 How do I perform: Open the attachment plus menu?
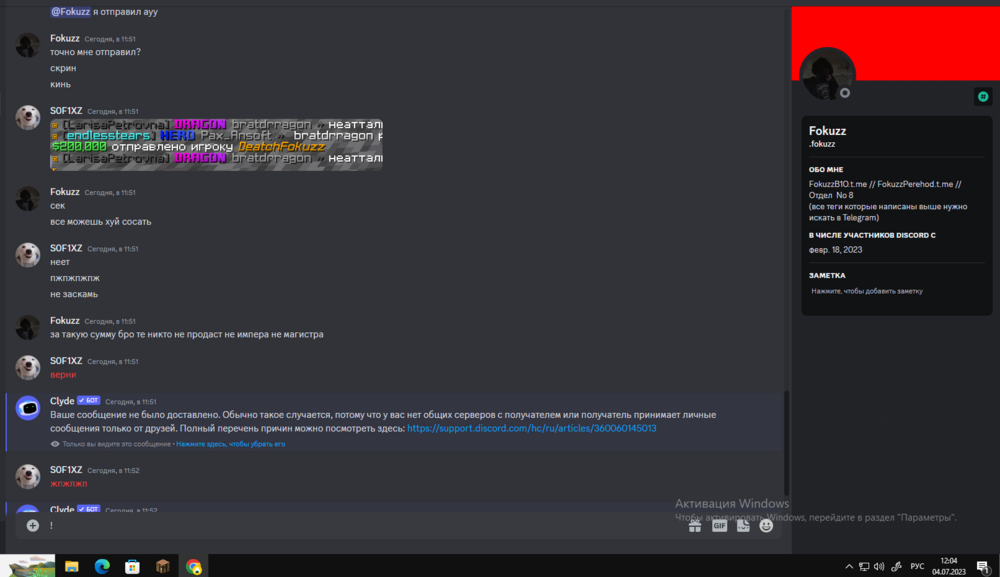tap(33, 525)
